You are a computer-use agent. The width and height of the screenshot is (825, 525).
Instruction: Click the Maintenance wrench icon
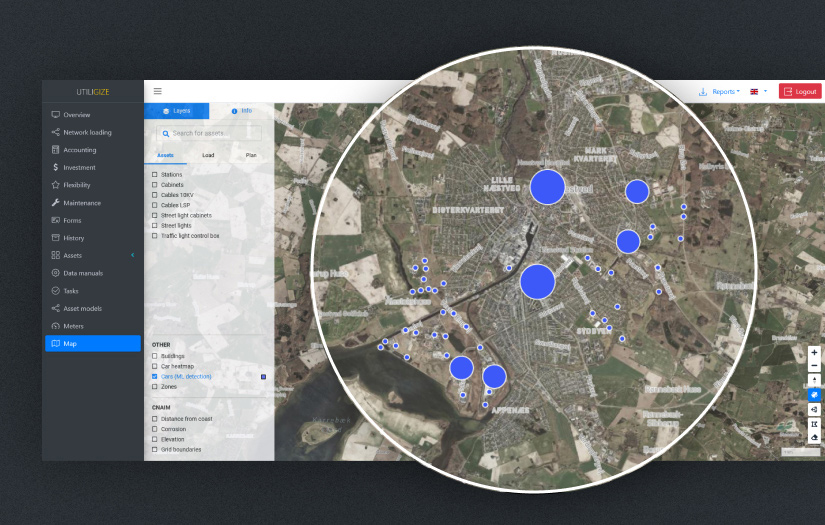[x=55, y=203]
